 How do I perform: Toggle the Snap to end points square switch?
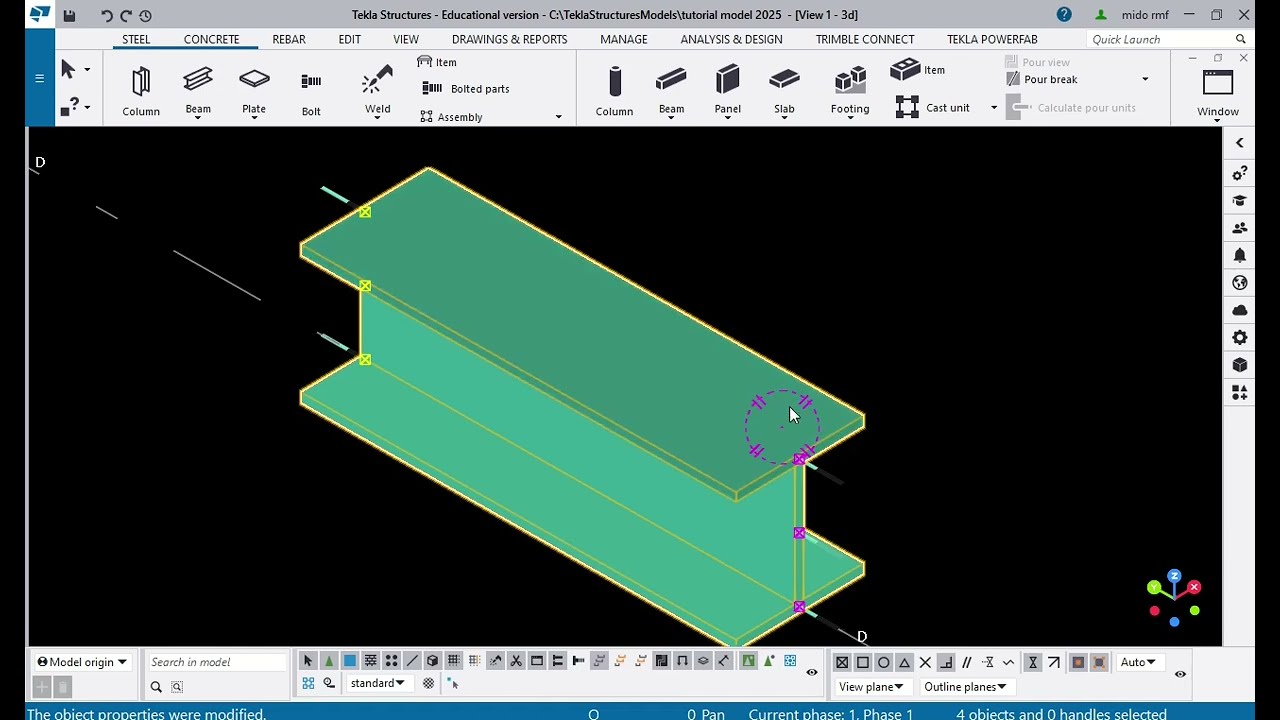tap(863, 662)
